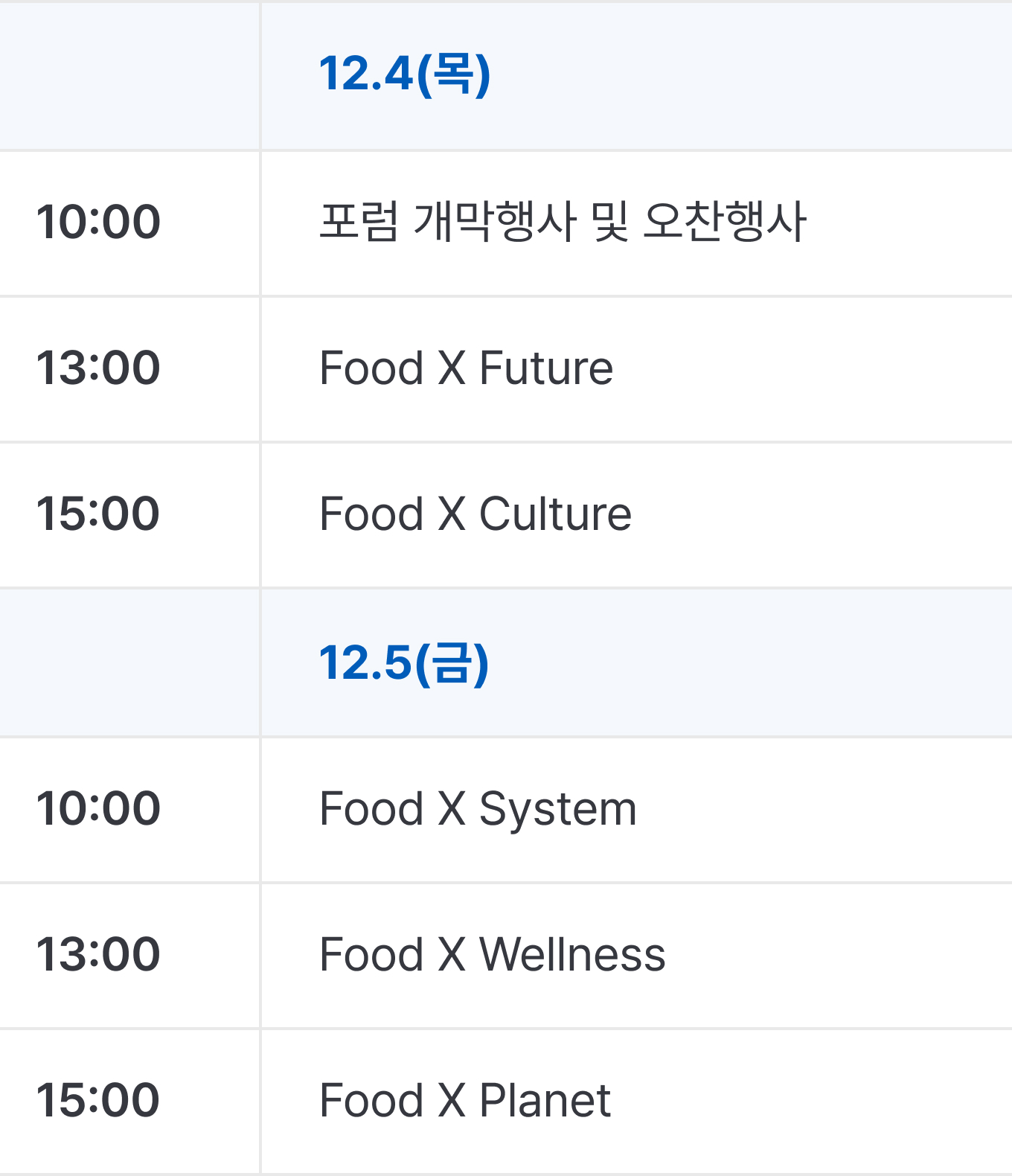Click the word Planet in the last row
The image size is (1012, 1176).
coord(545,1101)
